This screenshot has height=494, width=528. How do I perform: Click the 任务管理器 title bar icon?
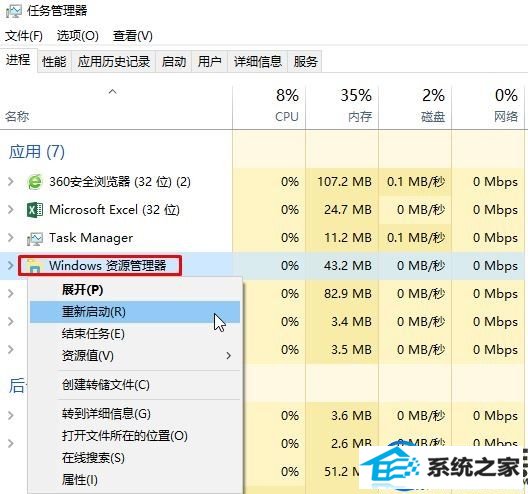(x=14, y=11)
